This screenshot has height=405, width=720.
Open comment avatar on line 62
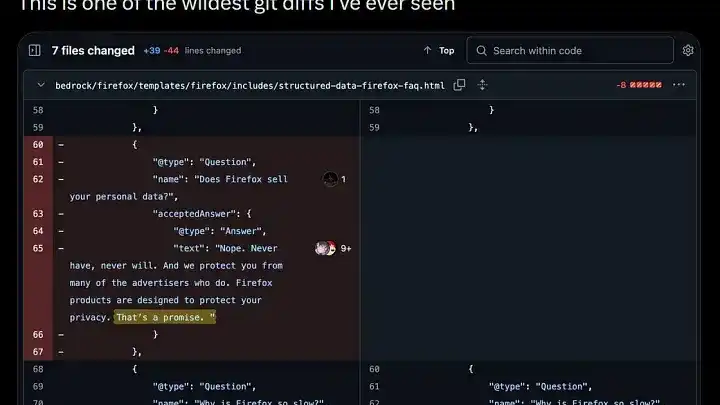click(x=329, y=179)
